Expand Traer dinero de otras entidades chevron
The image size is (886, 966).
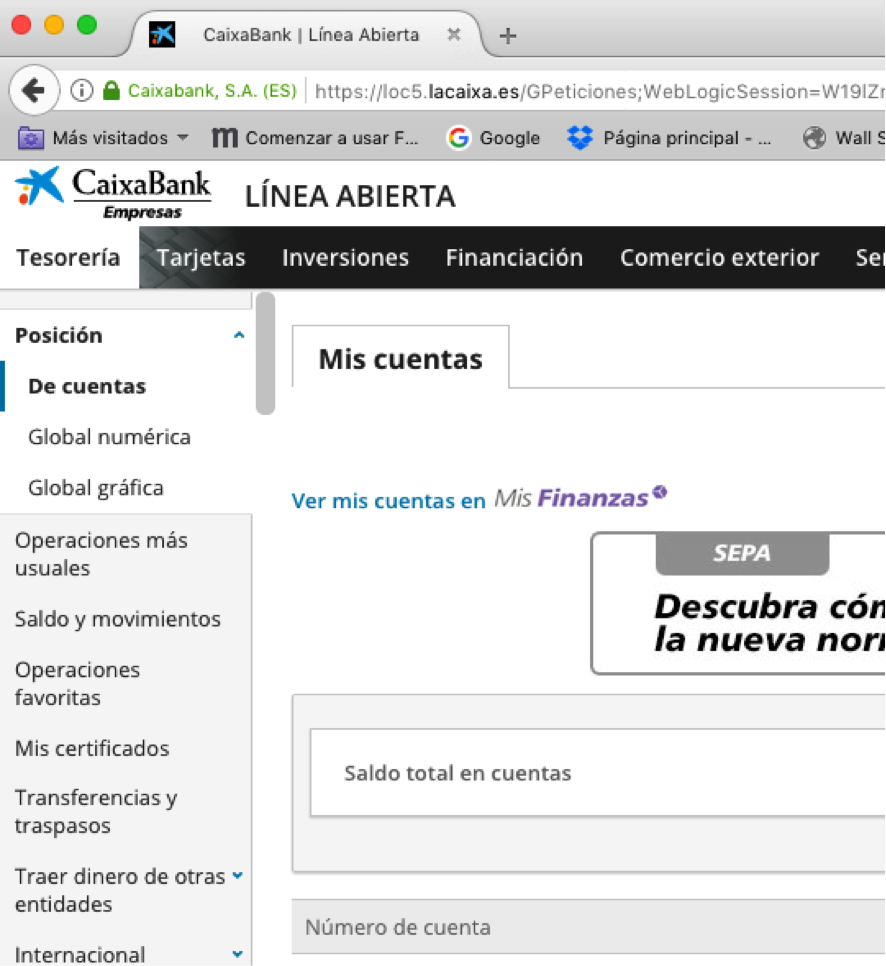coord(238,875)
